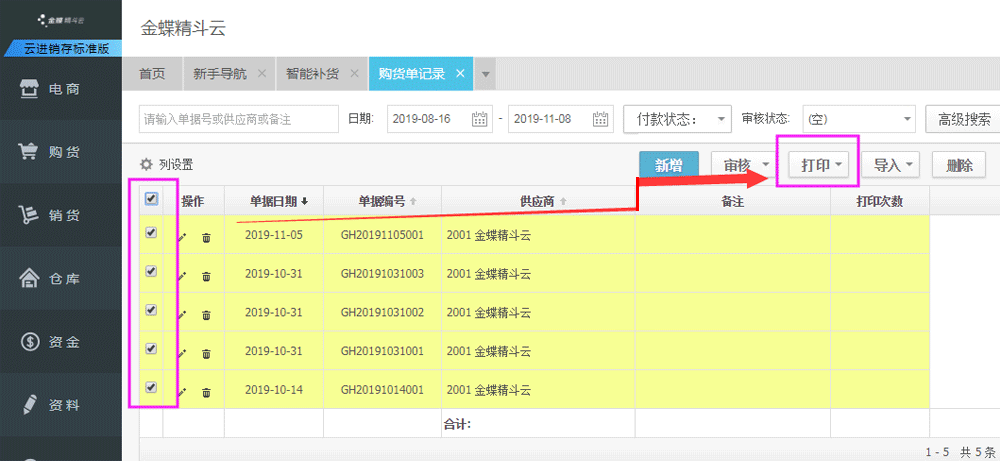1000x461 pixels.
Task: Close the 购货单记录 tab
Action: [x=460, y=73]
